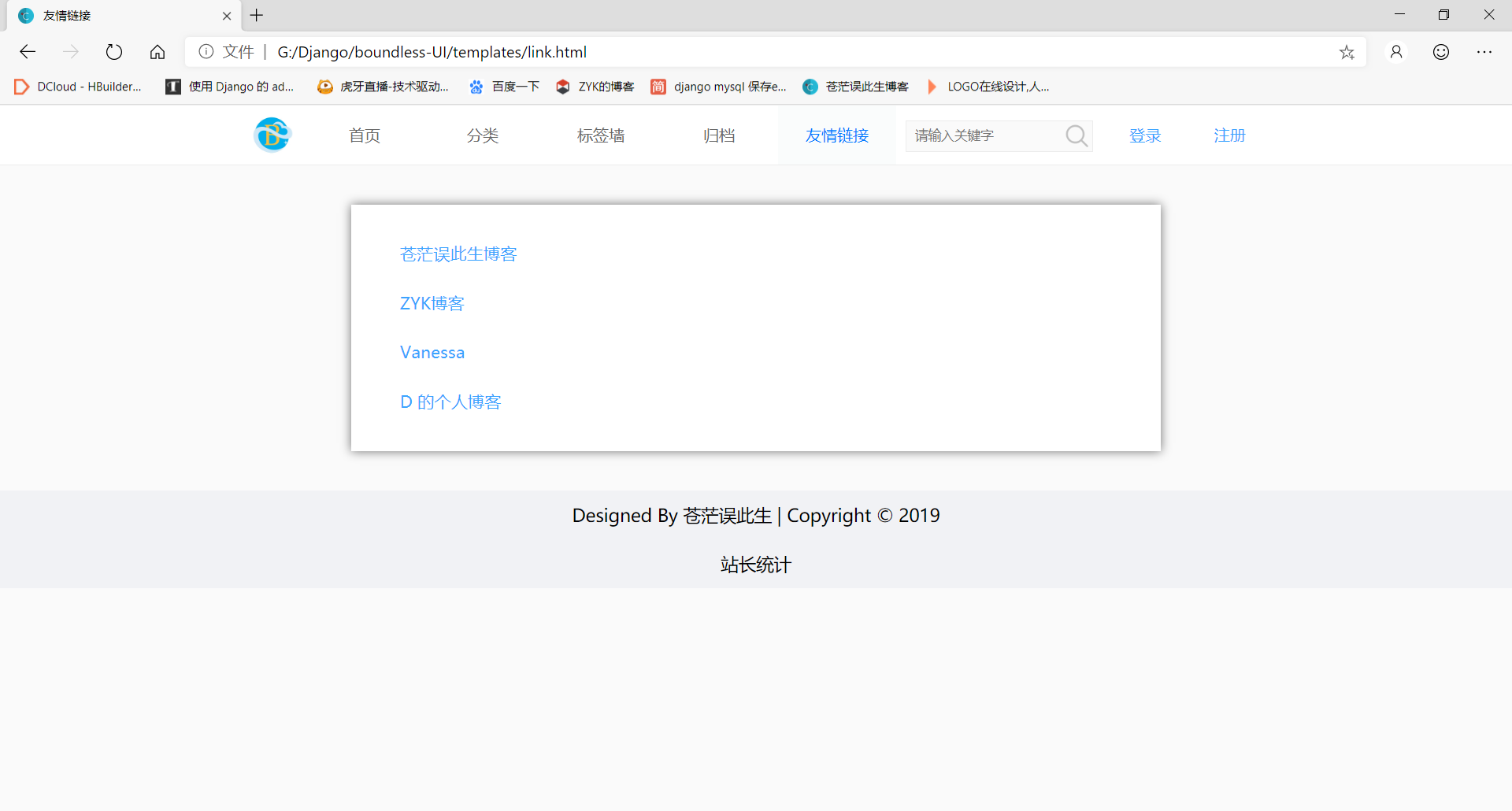Open the 归档 navigation item

tap(719, 135)
